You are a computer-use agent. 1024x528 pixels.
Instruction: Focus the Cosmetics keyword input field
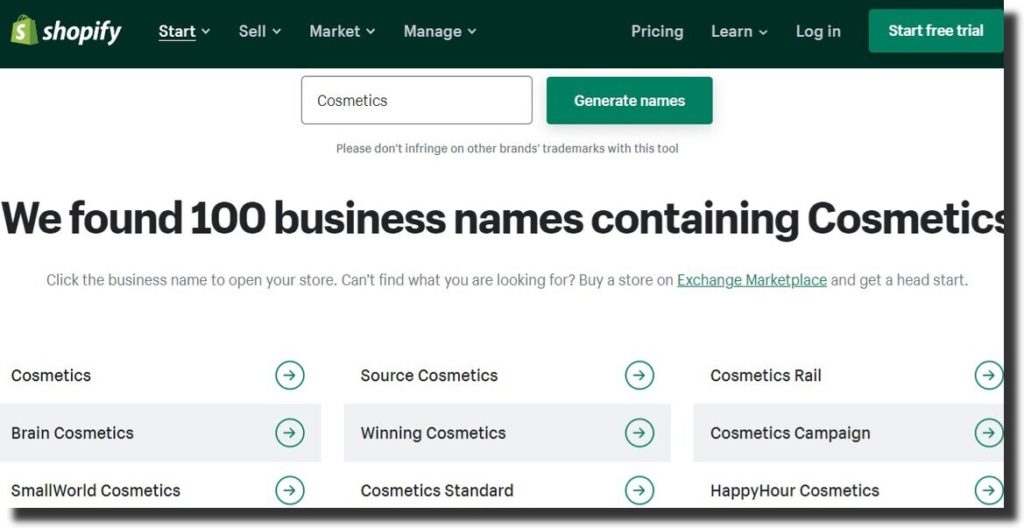[x=417, y=100]
